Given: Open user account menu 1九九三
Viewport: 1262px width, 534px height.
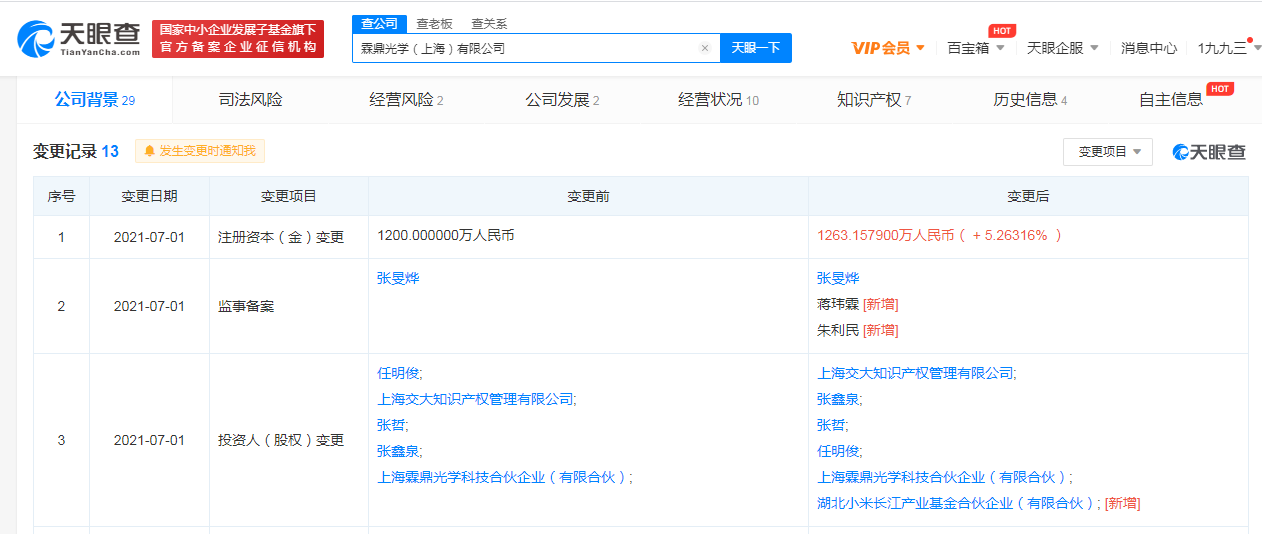Looking at the screenshot, I should 1228,48.
